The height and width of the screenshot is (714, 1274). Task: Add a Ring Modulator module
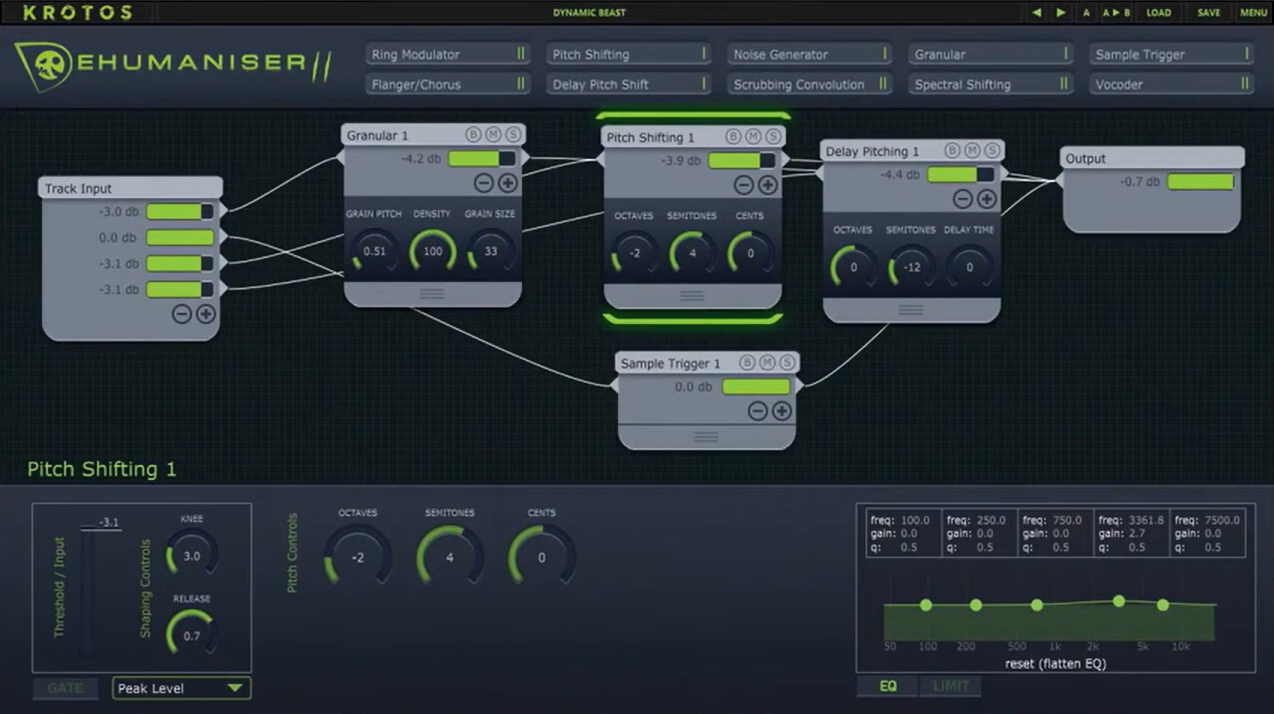click(447, 54)
